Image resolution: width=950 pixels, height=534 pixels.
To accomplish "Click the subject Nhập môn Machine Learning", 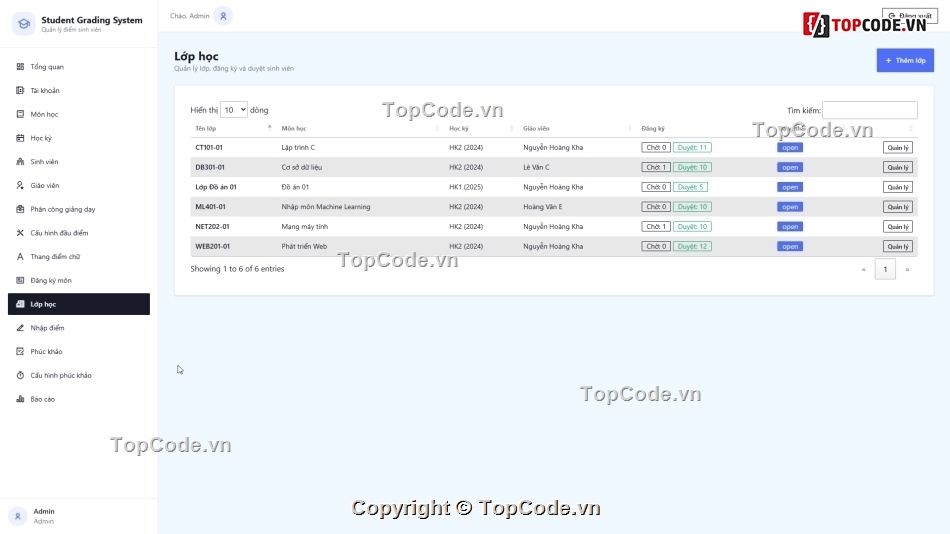I will [x=325, y=207].
